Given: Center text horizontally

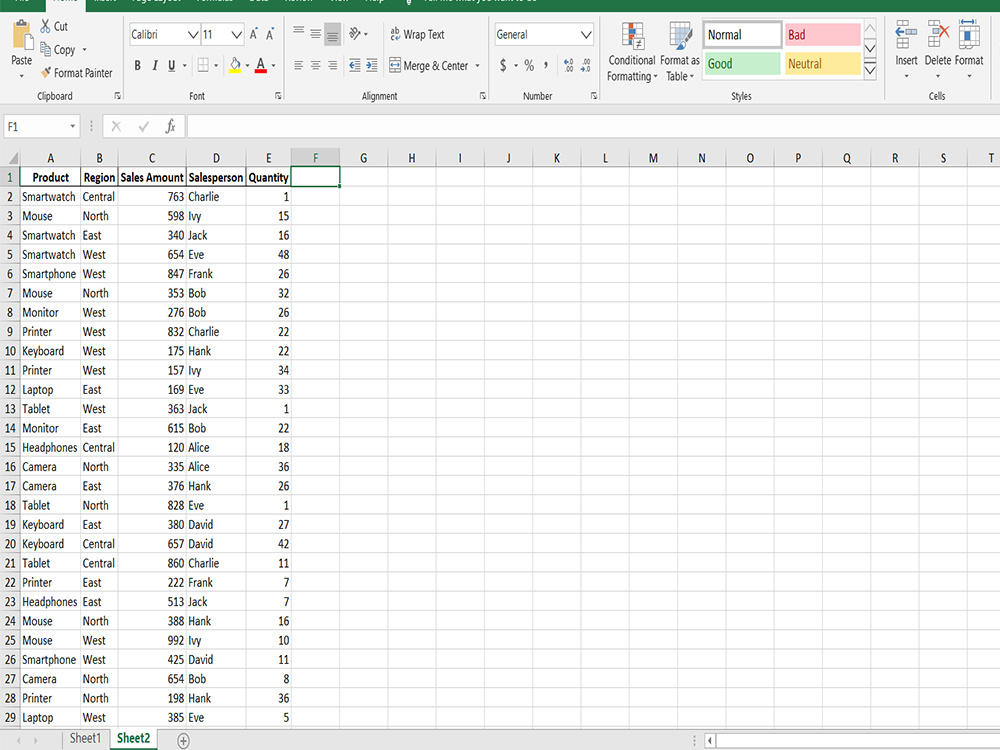Looking at the screenshot, I should [x=316, y=65].
